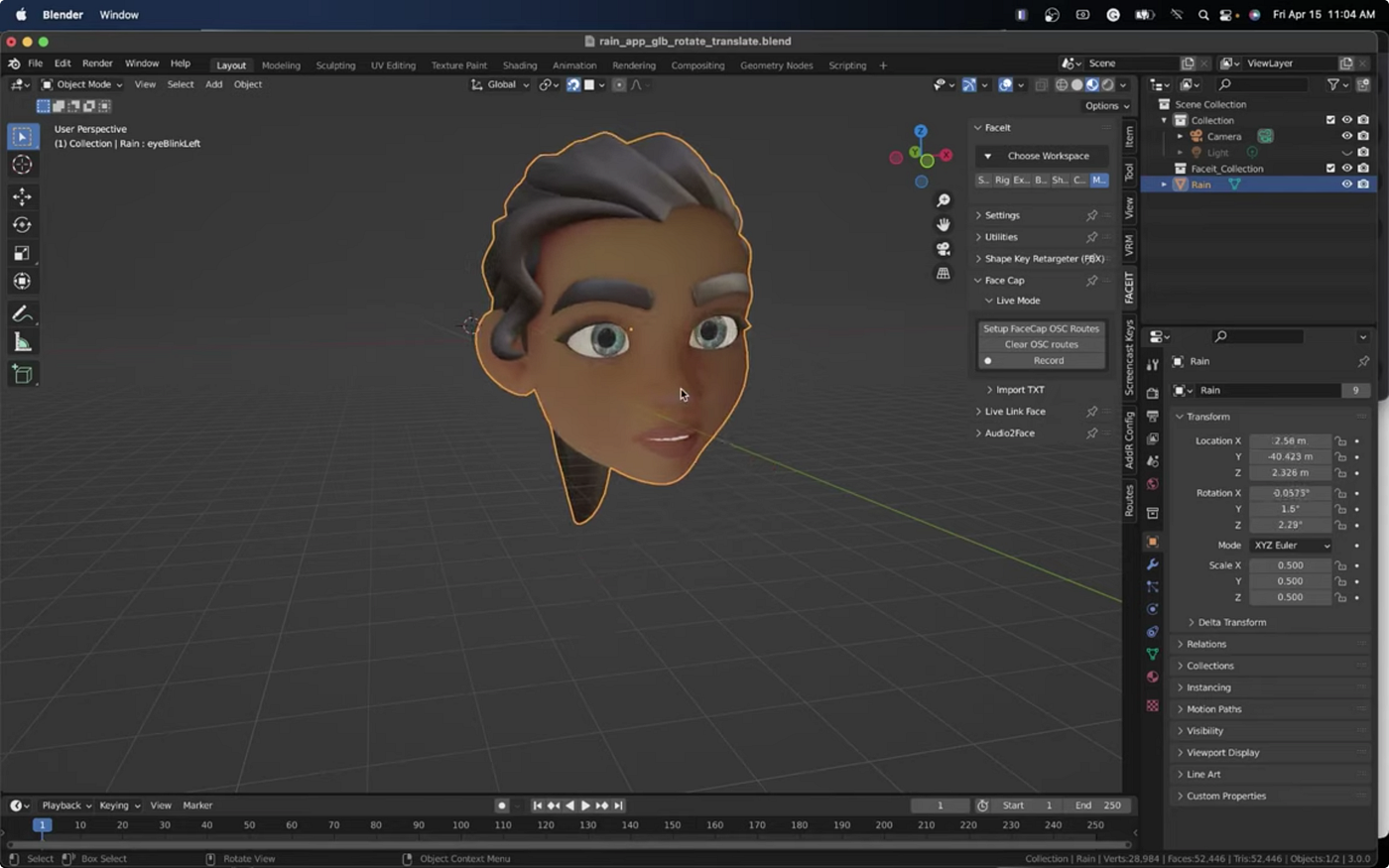Pick the Annotate pencil tool
The image size is (1389, 868).
pos(22,314)
